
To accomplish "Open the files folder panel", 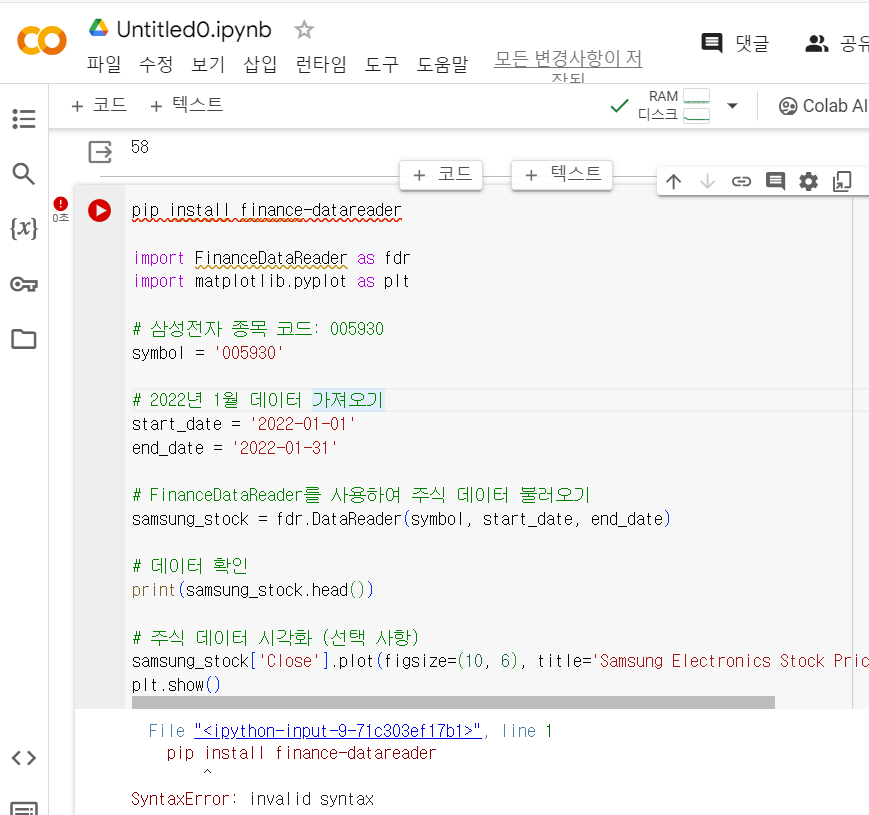I will coord(24,339).
